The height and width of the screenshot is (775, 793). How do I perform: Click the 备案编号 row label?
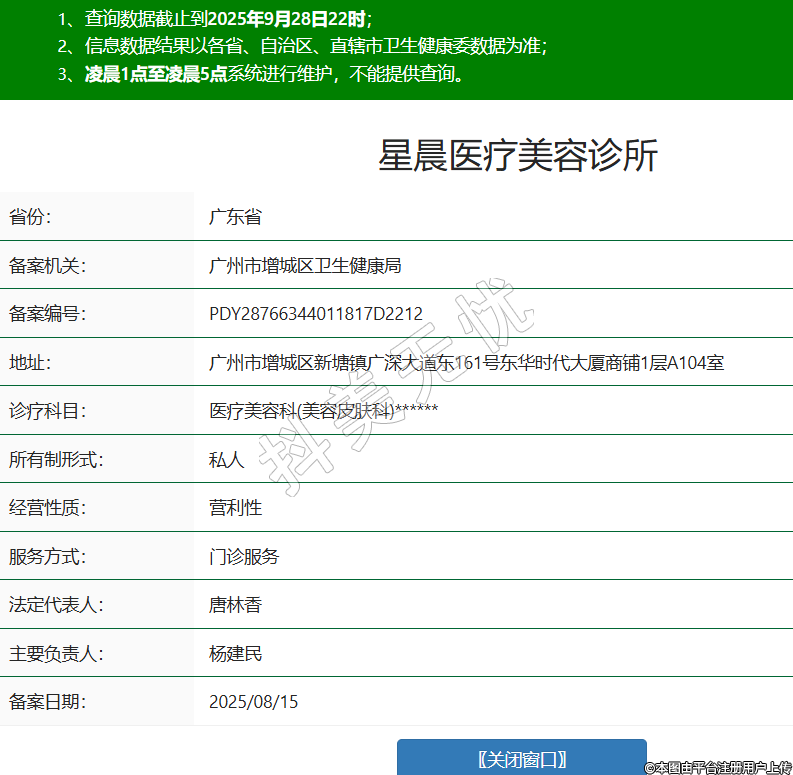[x=48, y=314]
